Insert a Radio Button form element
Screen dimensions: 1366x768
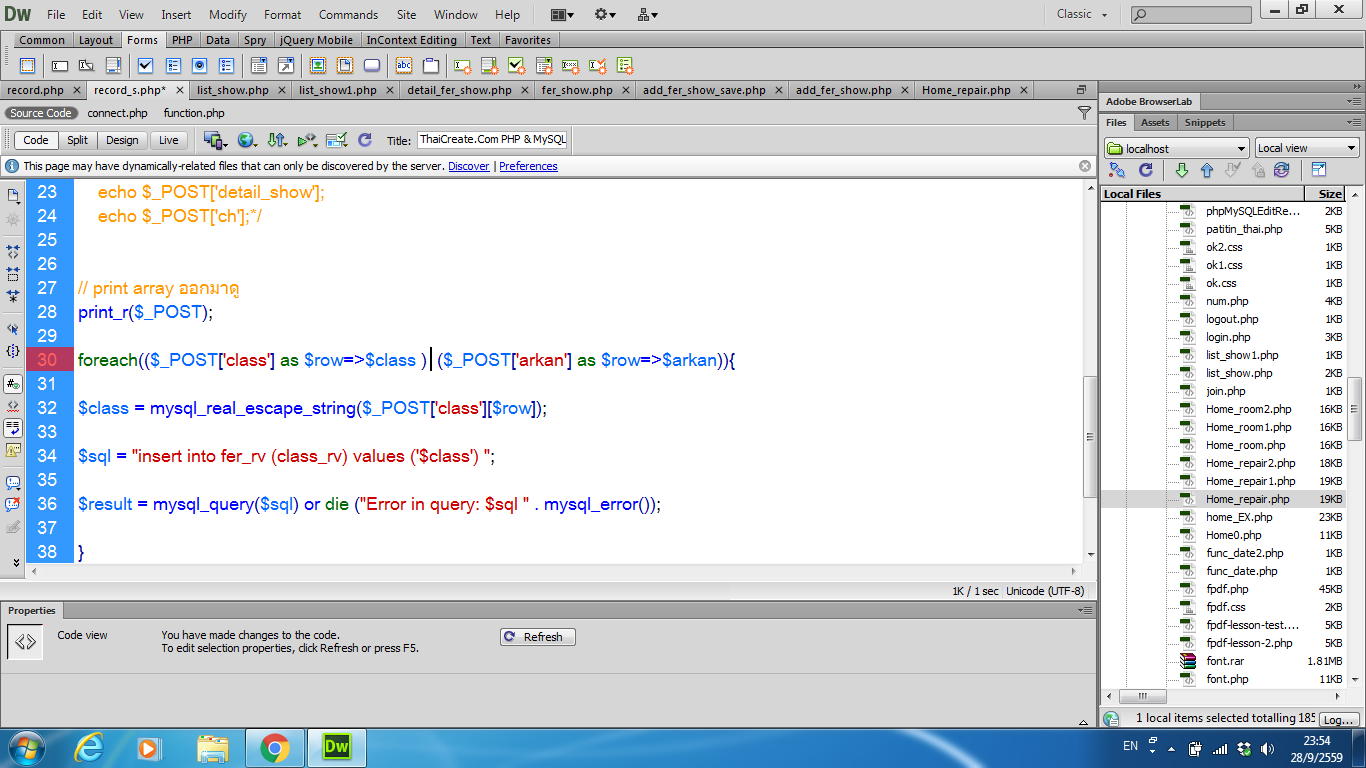[199, 66]
